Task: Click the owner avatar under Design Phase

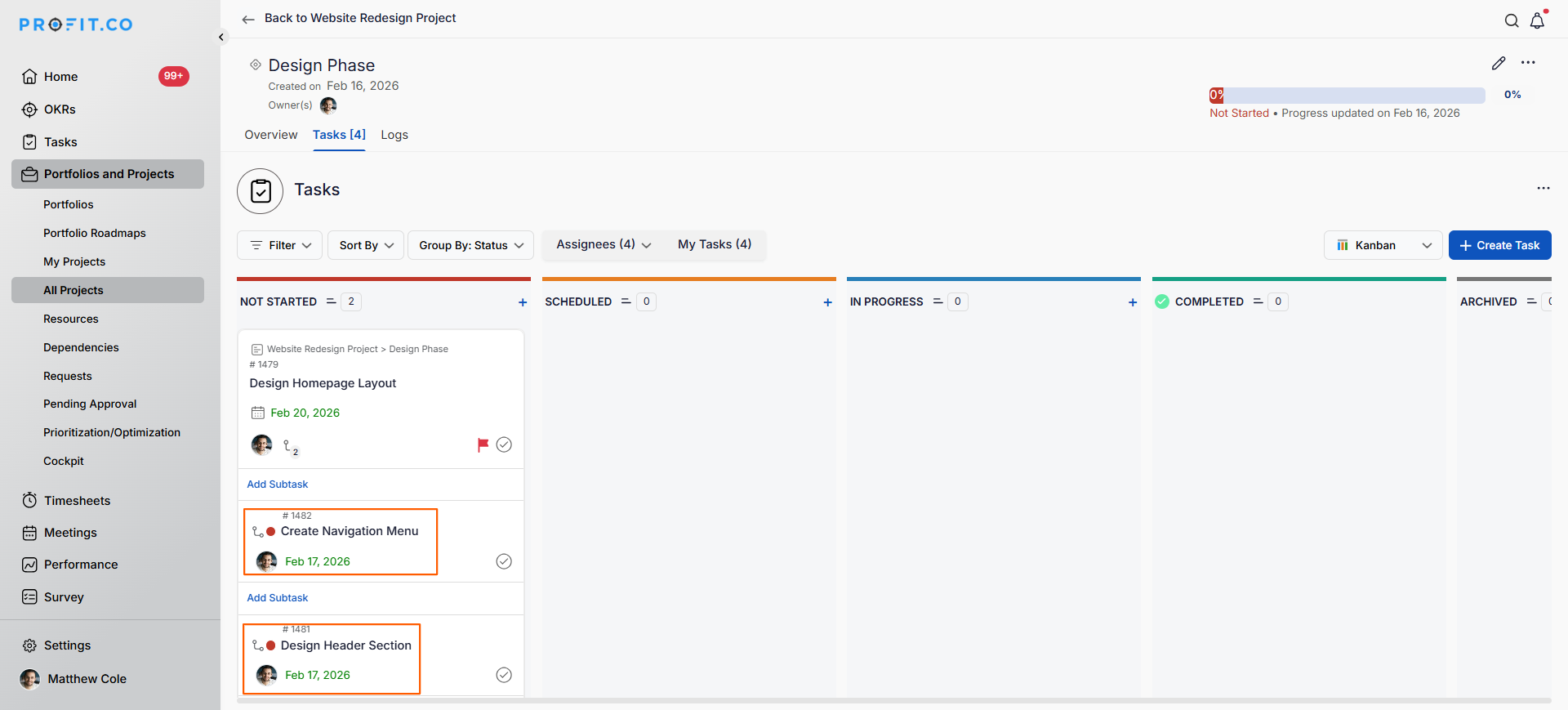Action: (328, 105)
